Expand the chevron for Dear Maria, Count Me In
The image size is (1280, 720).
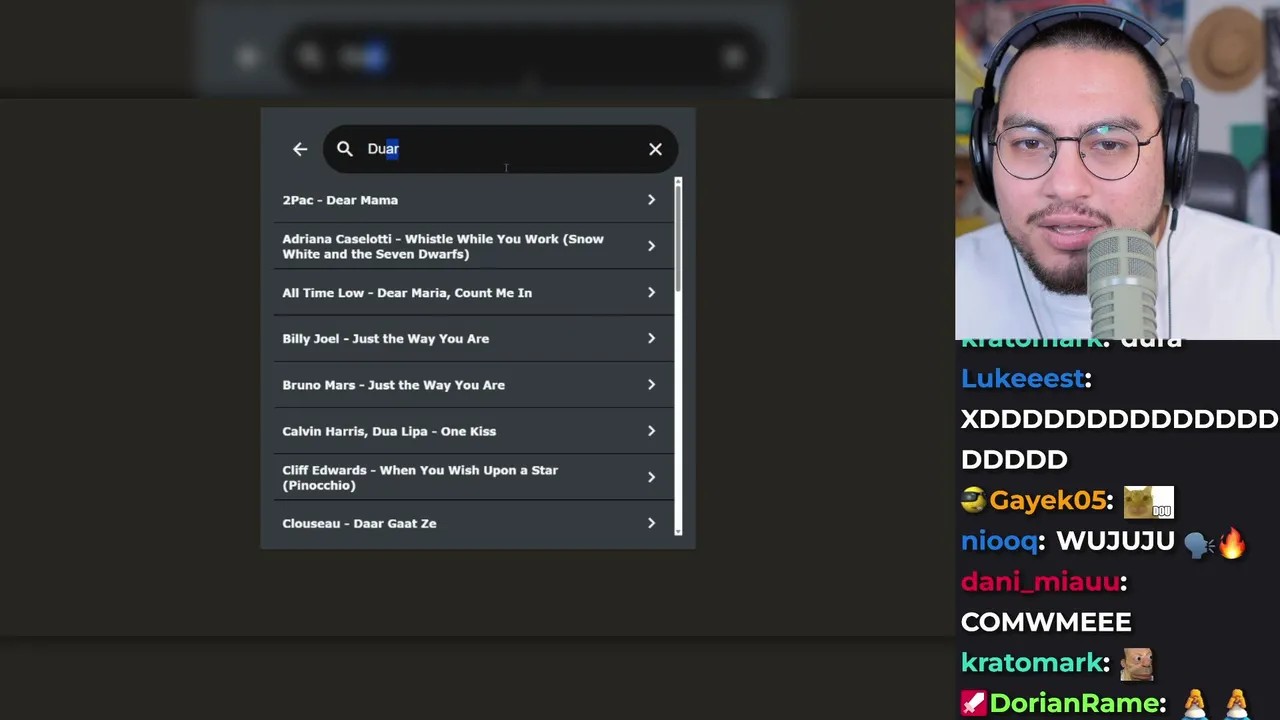pos(651,293)
